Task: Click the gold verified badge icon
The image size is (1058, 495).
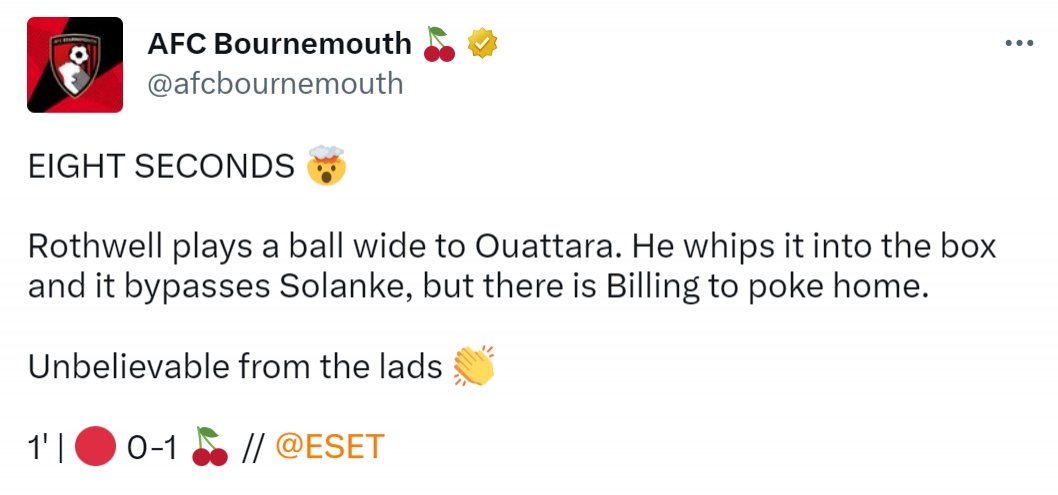Action: (482, 44)
